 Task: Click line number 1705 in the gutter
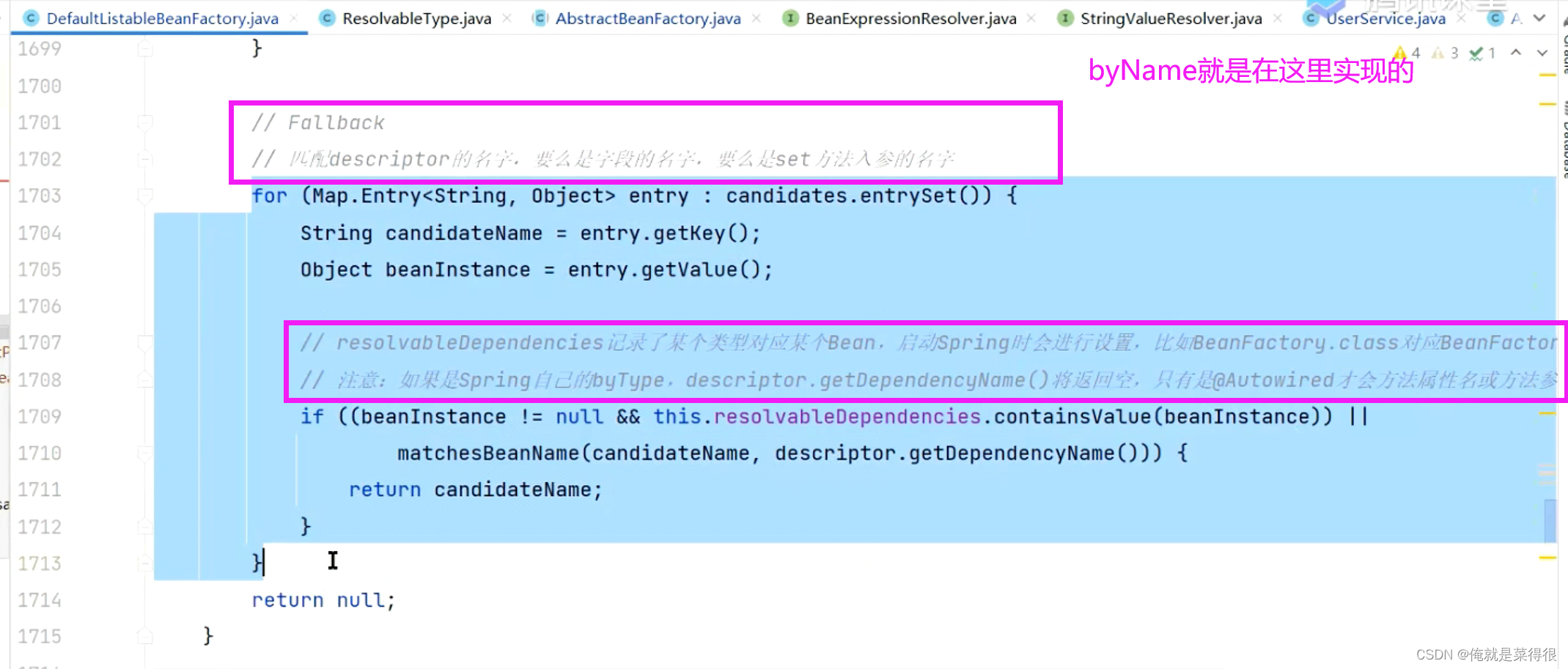(x=40, y=270)
